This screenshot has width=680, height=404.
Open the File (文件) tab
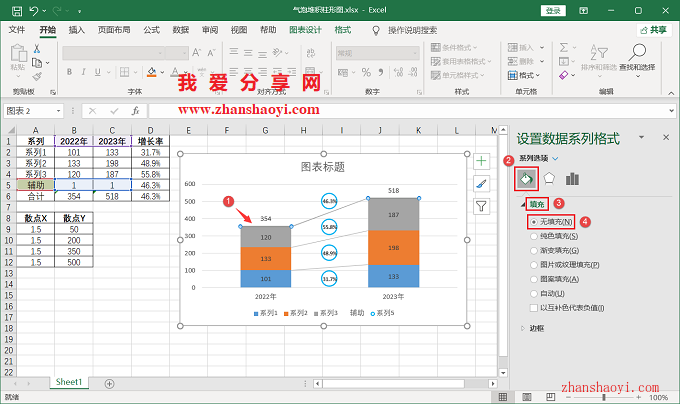pos(17,30)
